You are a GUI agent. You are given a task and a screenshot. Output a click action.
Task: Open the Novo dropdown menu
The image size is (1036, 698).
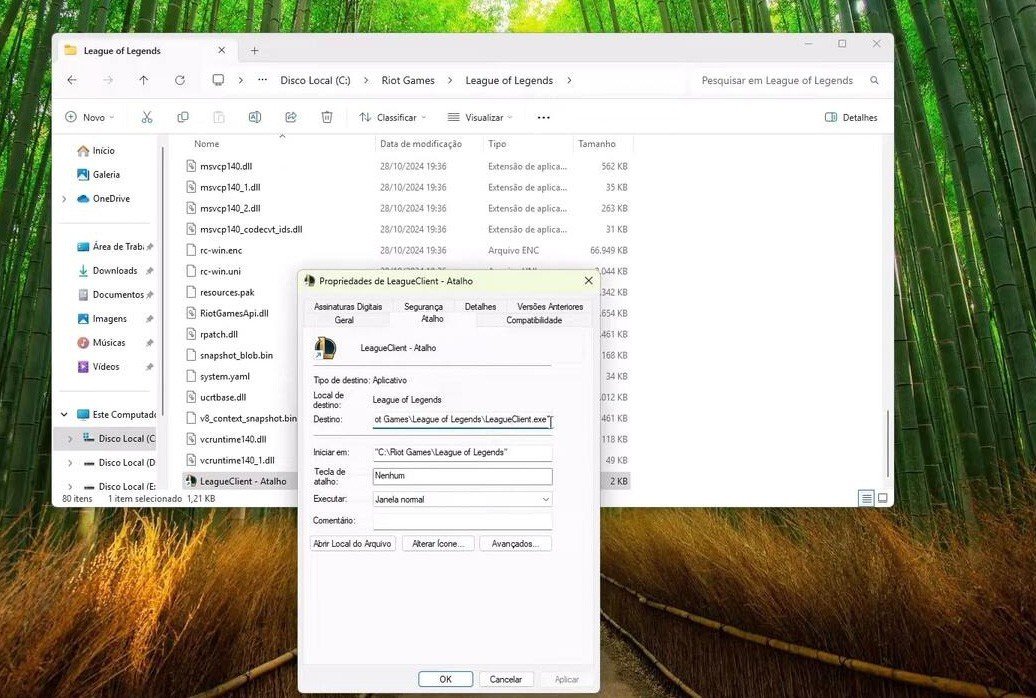[x=90, y=117]
